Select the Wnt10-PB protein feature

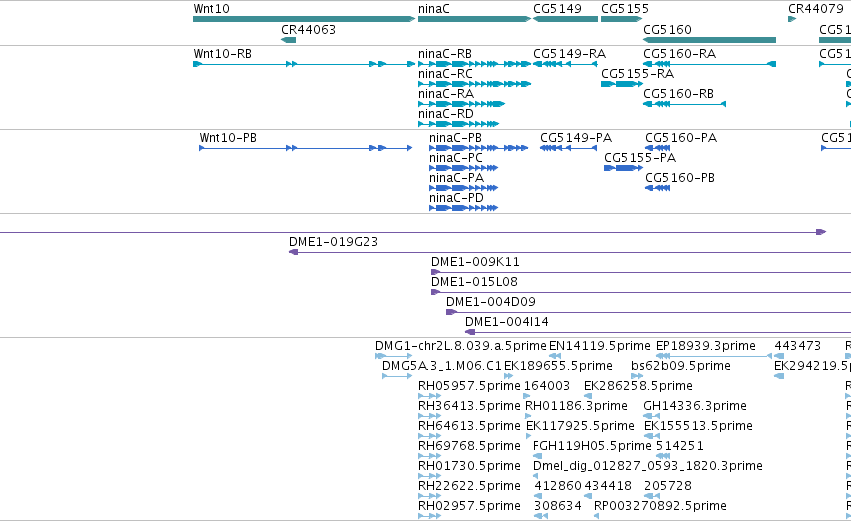pos(306,148)
